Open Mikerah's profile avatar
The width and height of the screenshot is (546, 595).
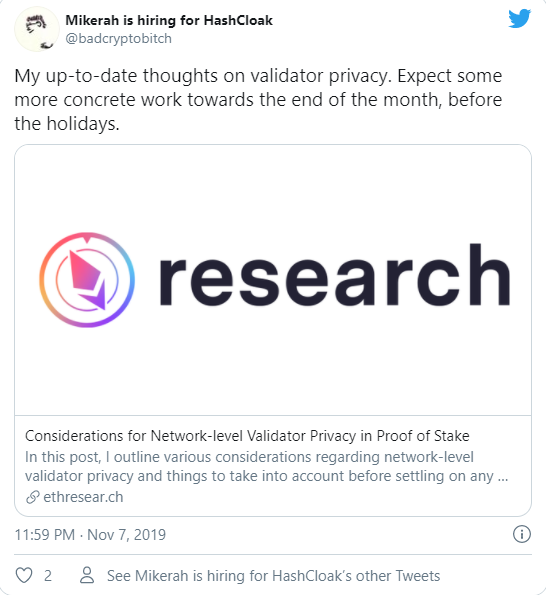[37, 29]
